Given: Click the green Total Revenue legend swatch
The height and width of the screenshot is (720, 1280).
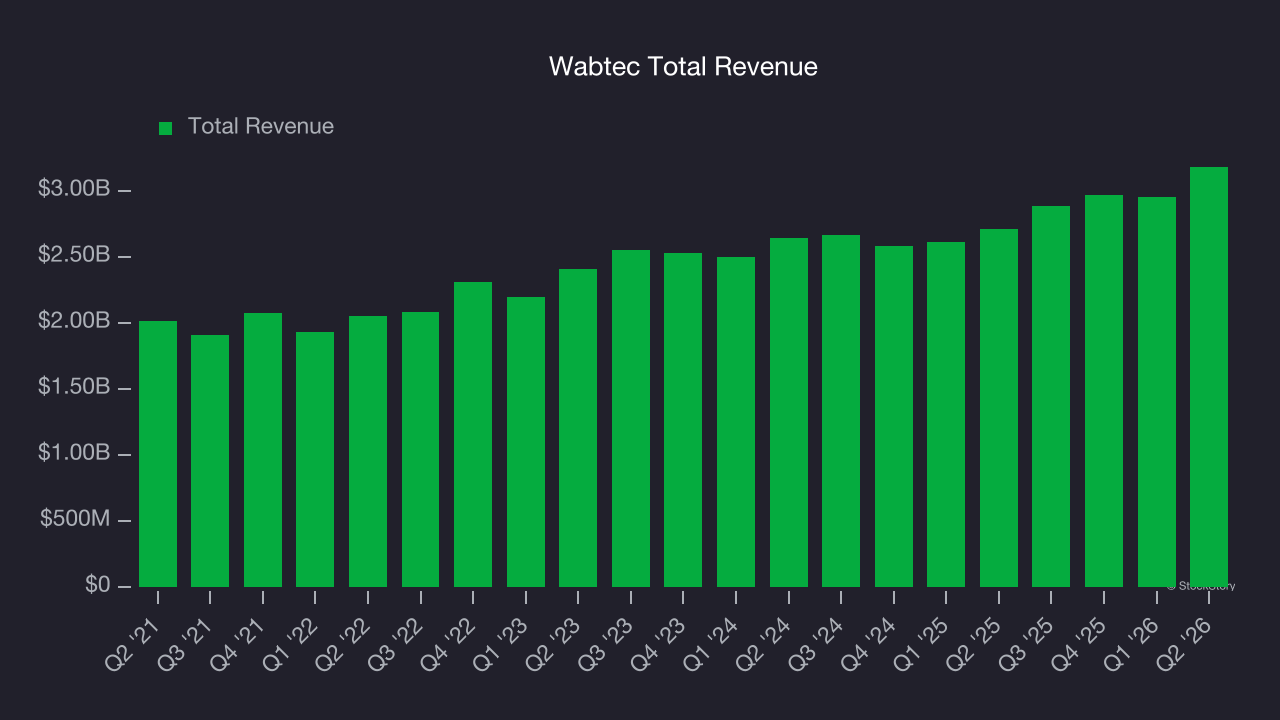Looking at the screenshot, I should pyautogui.click(x=166, y=128).
